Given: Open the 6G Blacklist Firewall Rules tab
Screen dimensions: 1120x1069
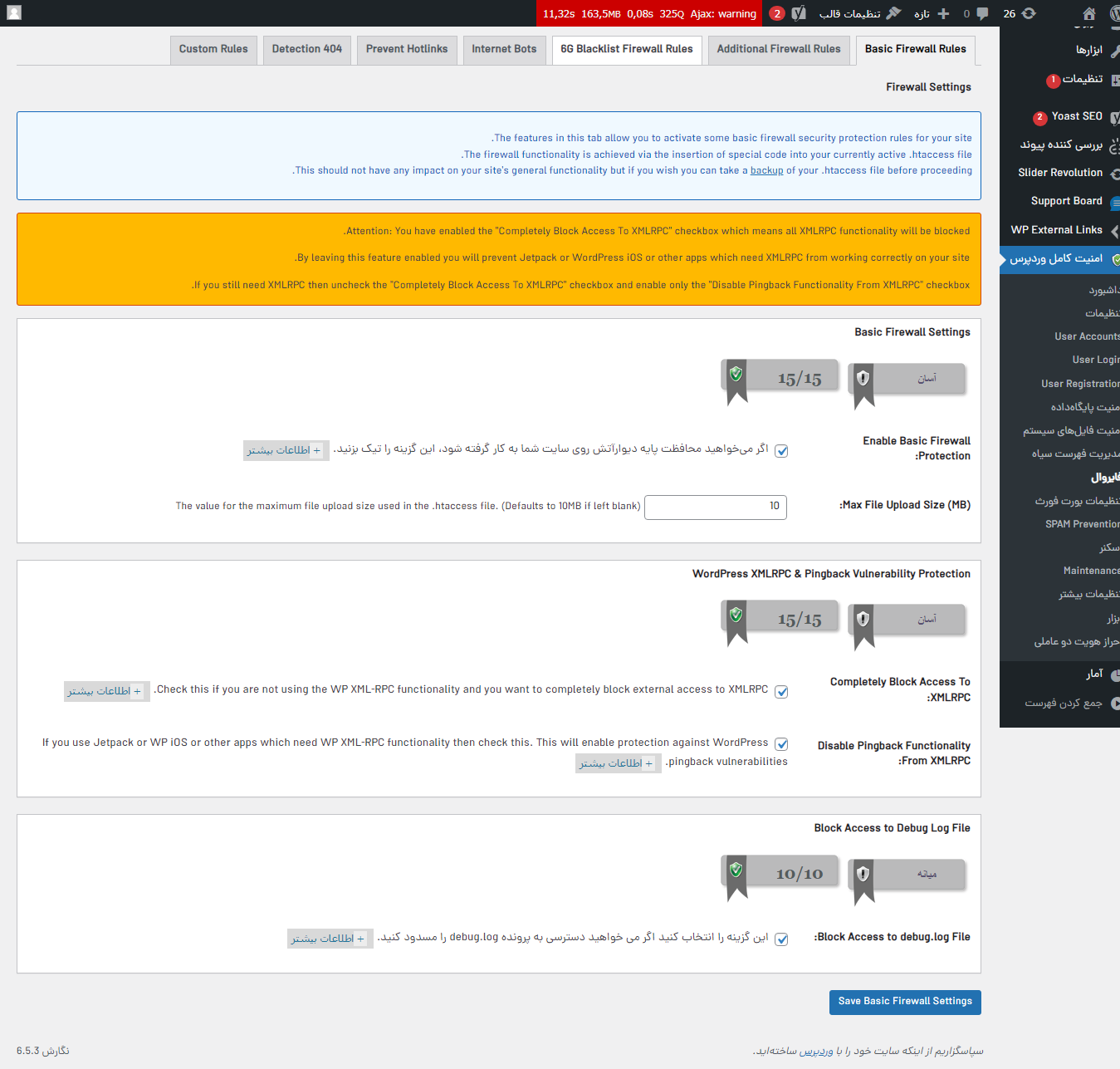Looking at the screenshot, I should pos(627,50).
